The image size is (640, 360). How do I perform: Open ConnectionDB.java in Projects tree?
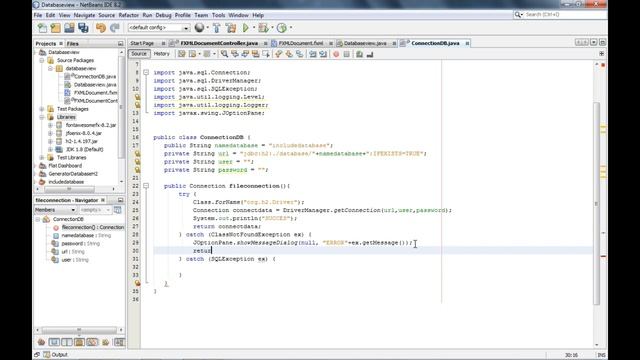pyautogui.click(x=95, y=76)
